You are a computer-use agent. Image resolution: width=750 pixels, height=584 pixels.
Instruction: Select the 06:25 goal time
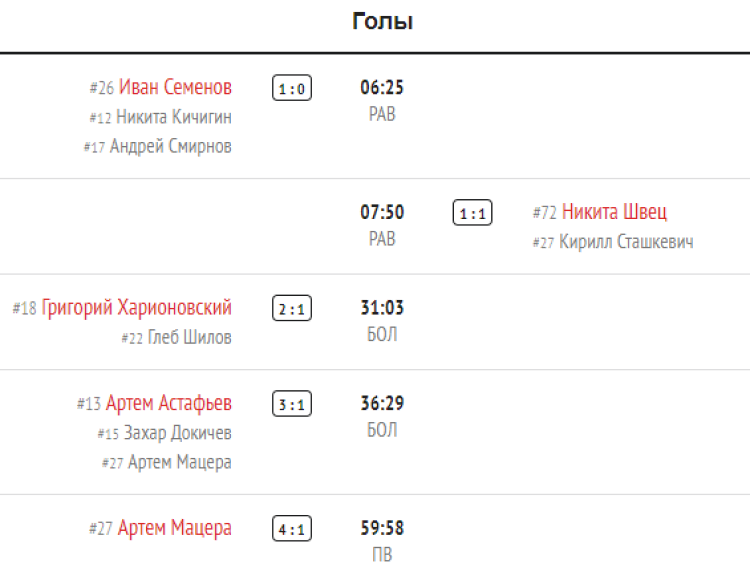click(382, 88)
